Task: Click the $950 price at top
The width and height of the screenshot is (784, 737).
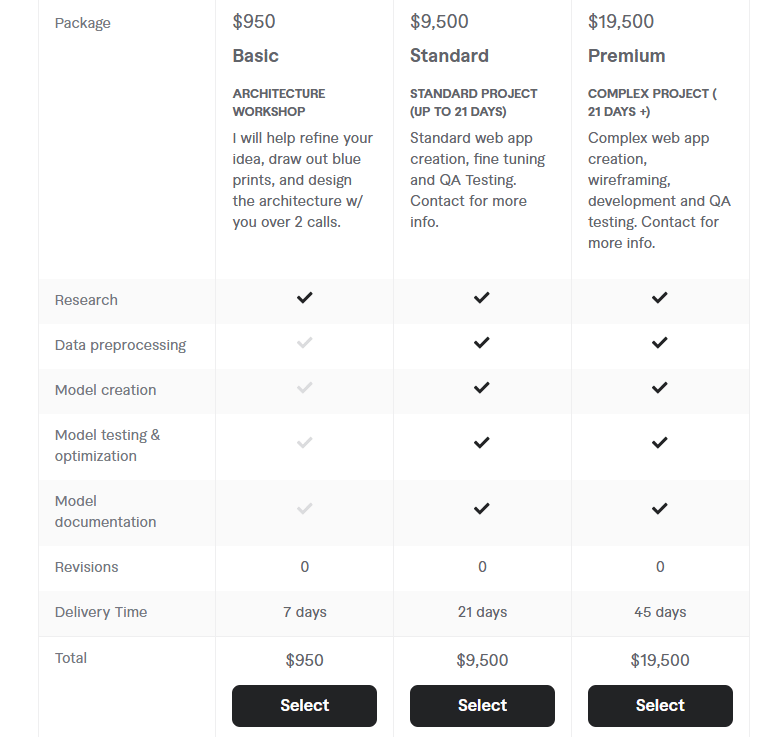Action: 254,22
